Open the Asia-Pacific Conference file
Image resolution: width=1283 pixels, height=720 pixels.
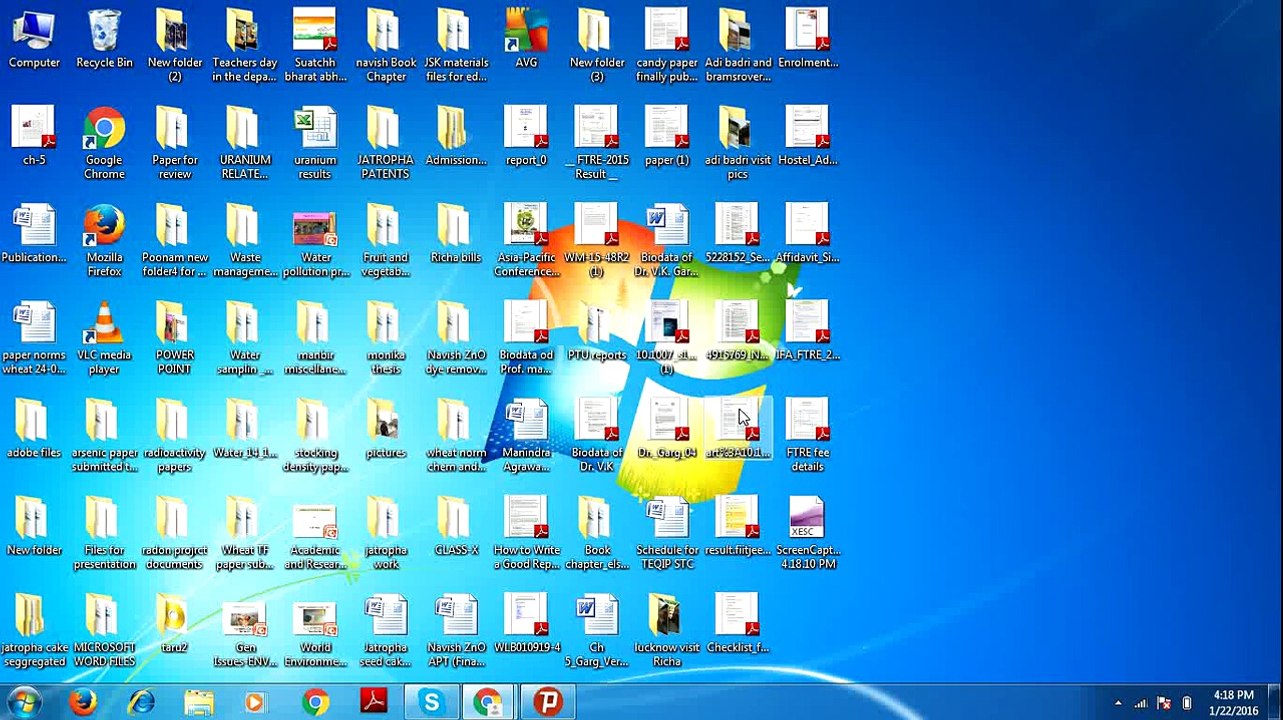point(526,241)
